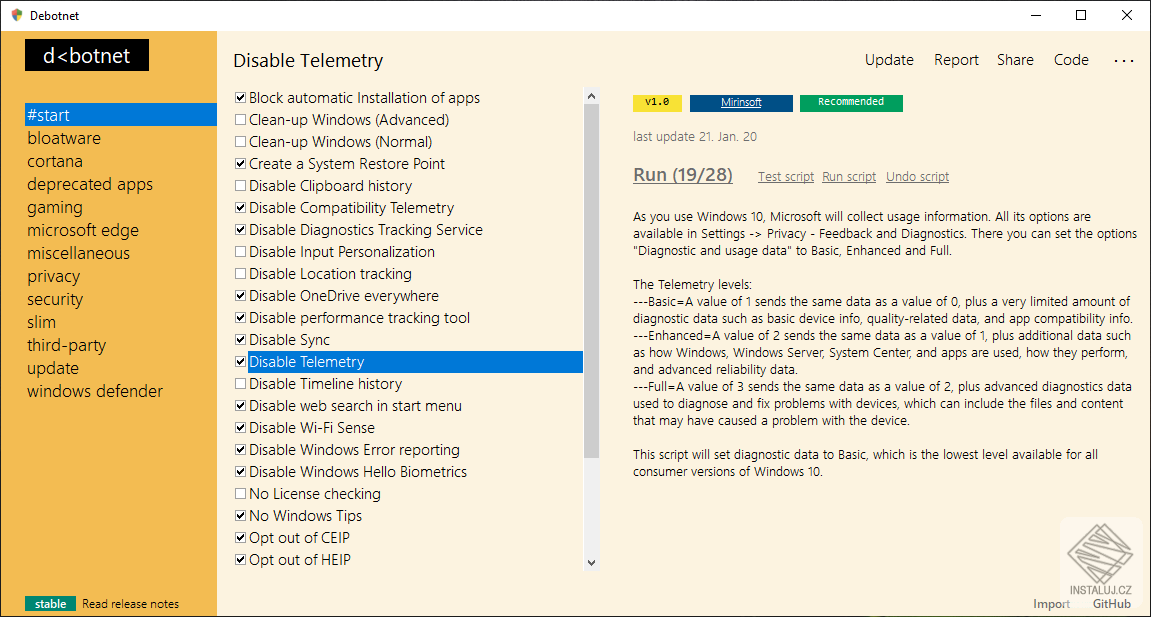1151x617 pixels.
Task: Toggle the No License checking checkbox
Action: 241,494
